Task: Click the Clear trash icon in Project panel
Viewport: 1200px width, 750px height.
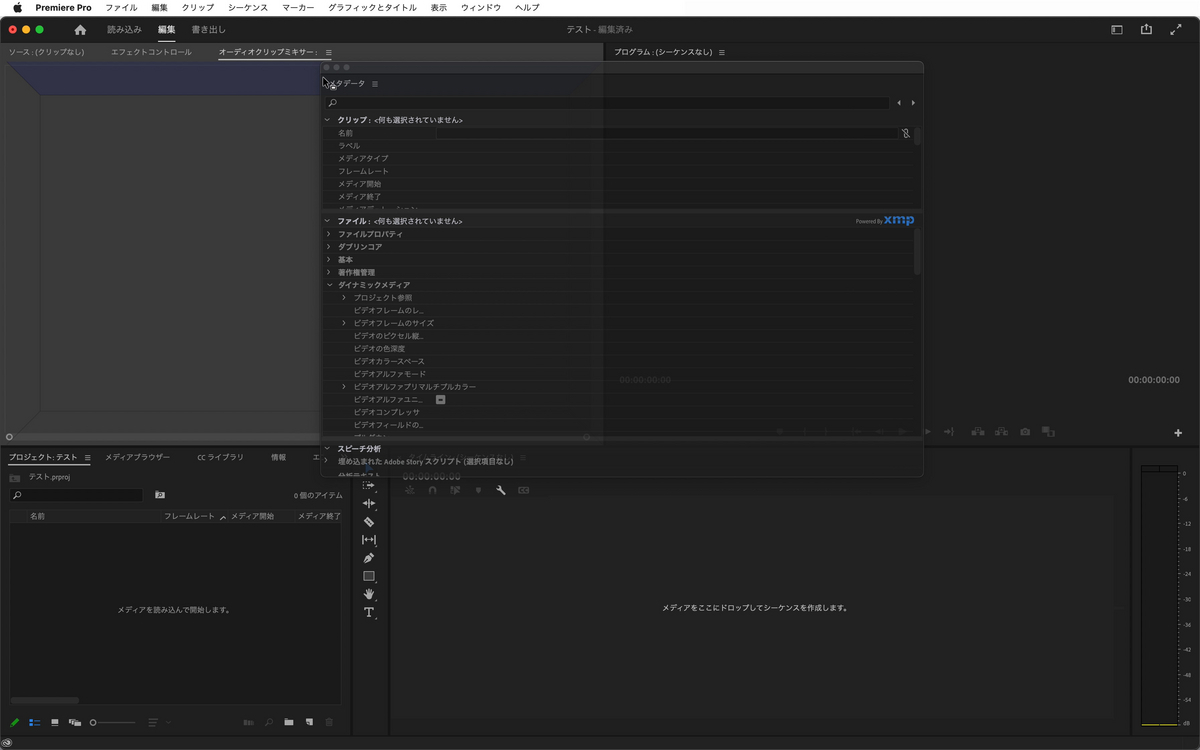Action: [x=329, y=722]
